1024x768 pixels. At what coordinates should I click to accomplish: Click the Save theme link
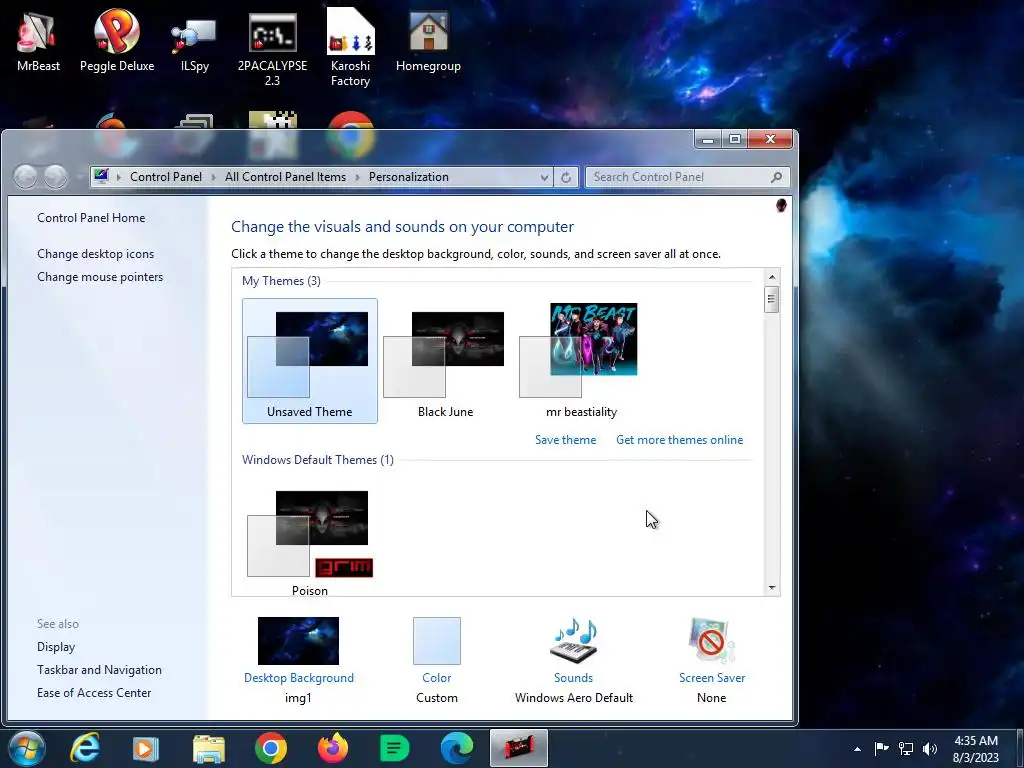coord(566,440)
